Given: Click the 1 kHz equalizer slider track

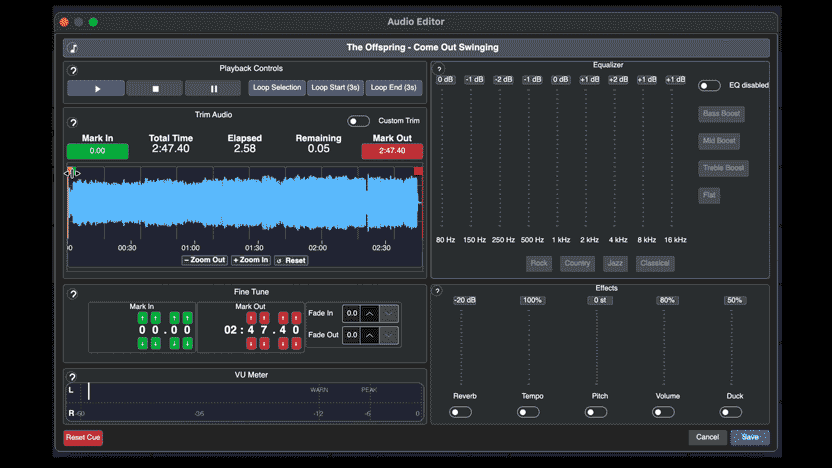Looking at the screenshot, I should (x=557, y=158).
